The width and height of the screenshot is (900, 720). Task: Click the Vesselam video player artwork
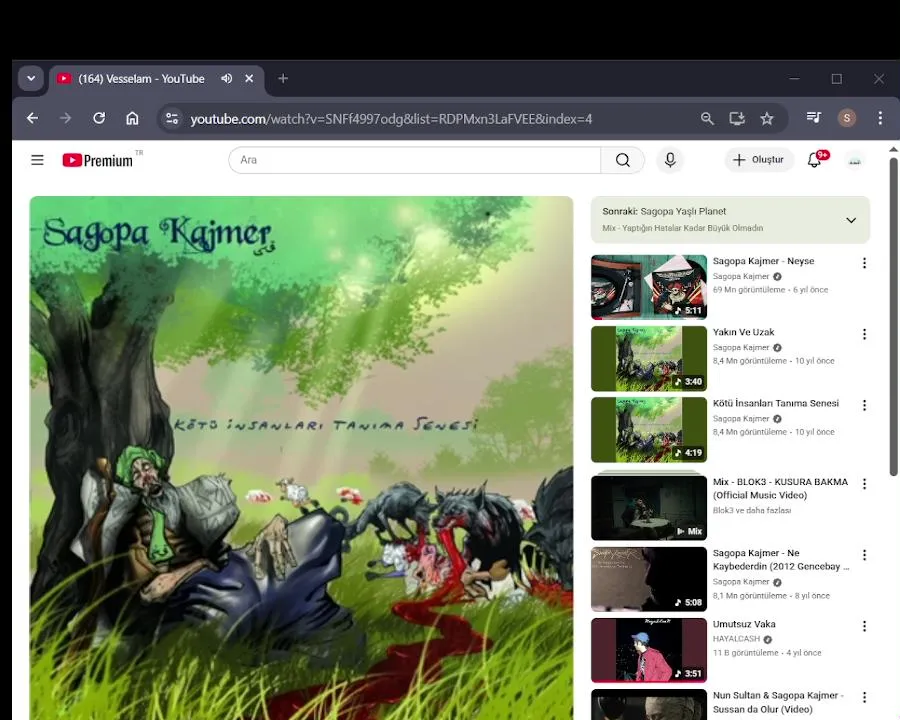(301, 458)
